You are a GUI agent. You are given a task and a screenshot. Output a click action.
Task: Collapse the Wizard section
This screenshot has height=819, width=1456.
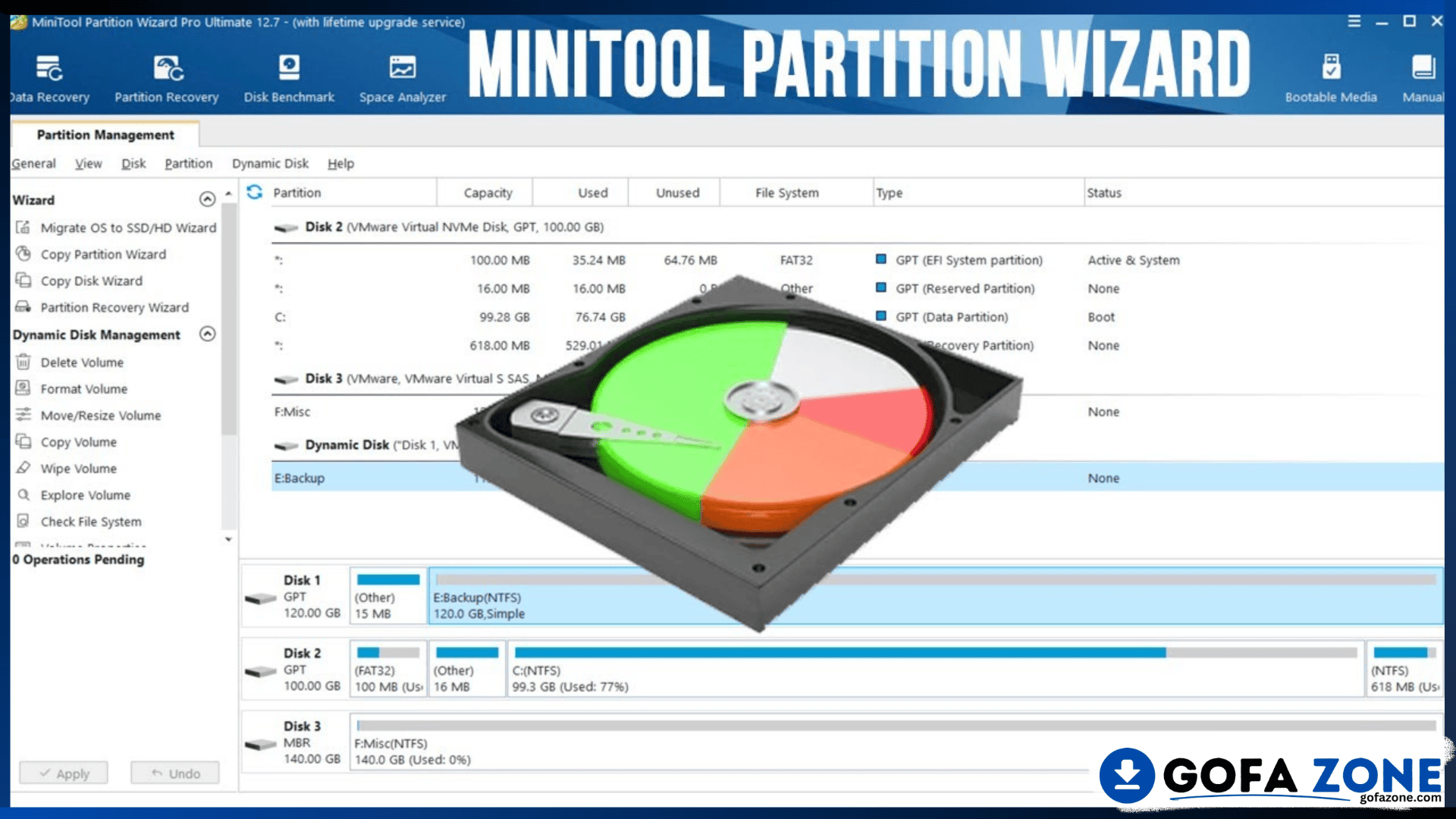pos(207,199)
